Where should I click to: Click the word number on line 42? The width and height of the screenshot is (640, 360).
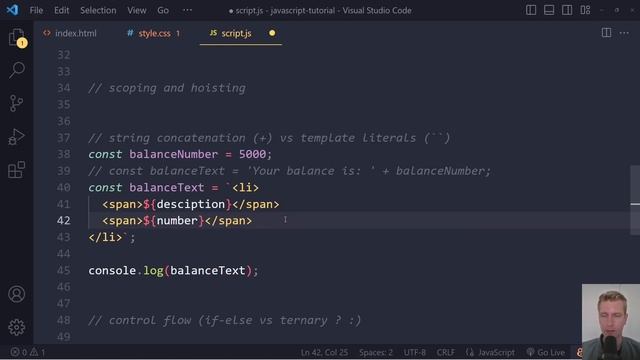tap(177, 221)
